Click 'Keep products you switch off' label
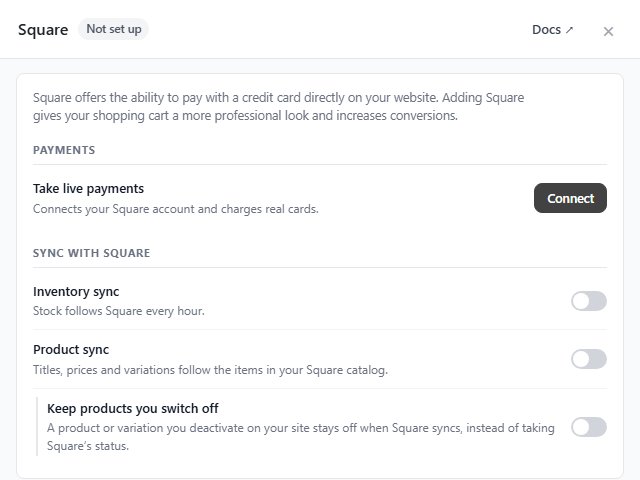The width and height of the screenshot is (640, 480). pos(133,409)
